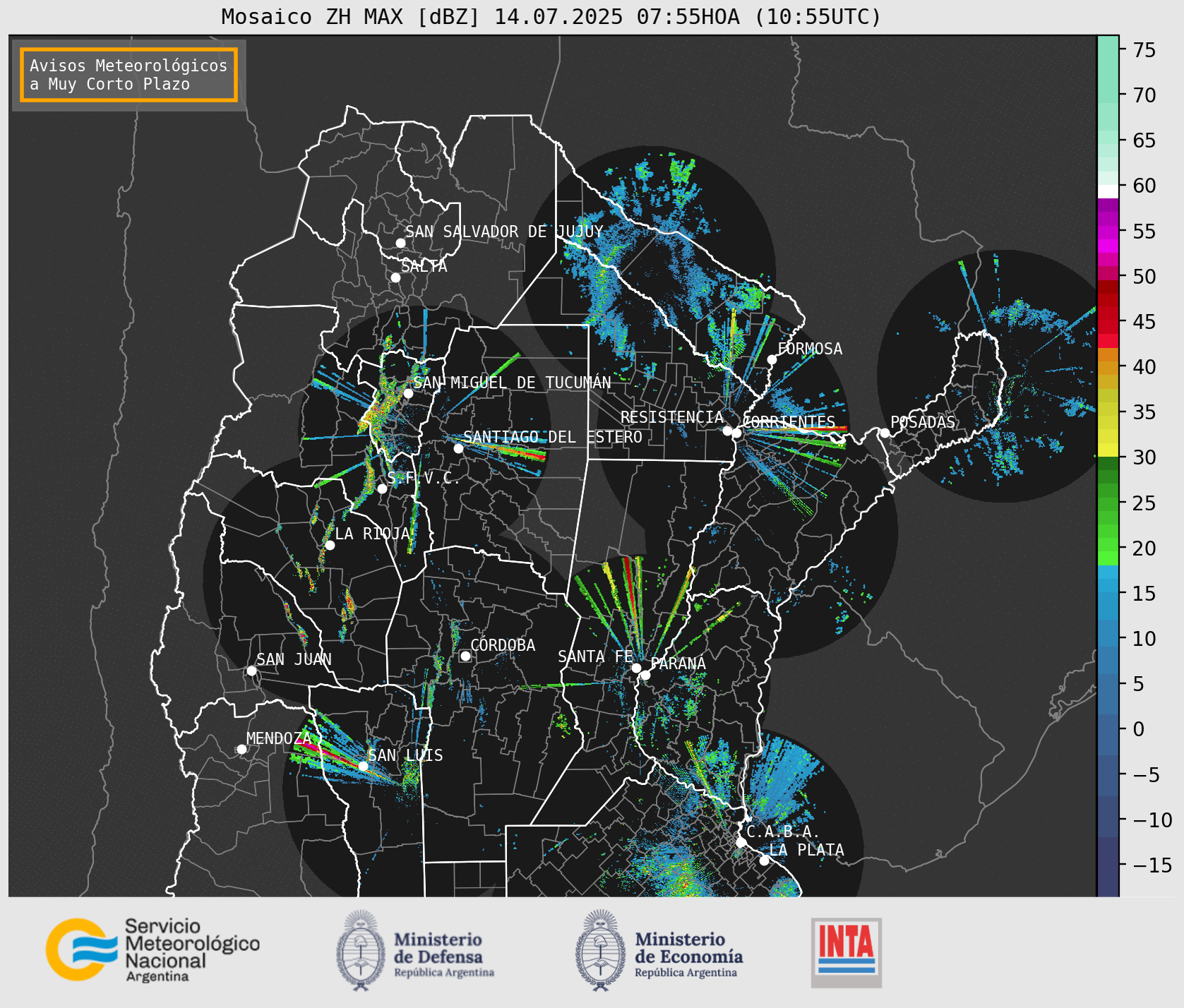The image size is (1184, 1008).
Task: Click the FORMOSA label text
Action: point(810,349)
